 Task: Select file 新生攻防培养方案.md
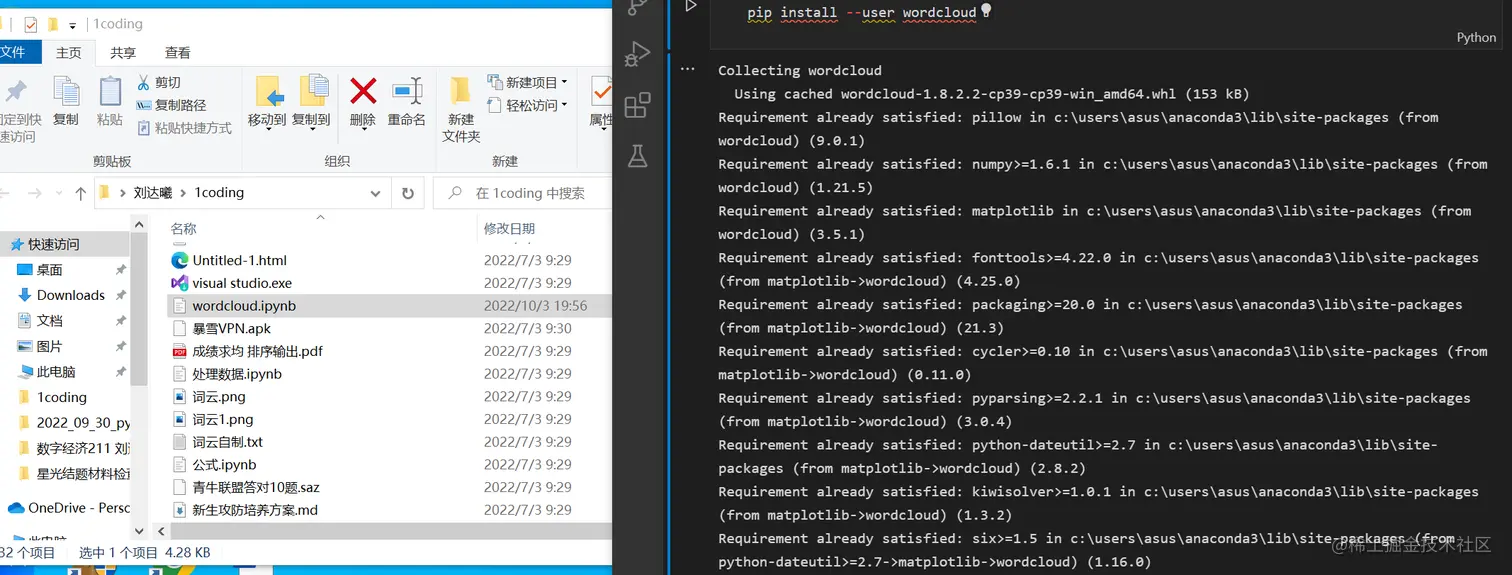click(x=255, y=510)
